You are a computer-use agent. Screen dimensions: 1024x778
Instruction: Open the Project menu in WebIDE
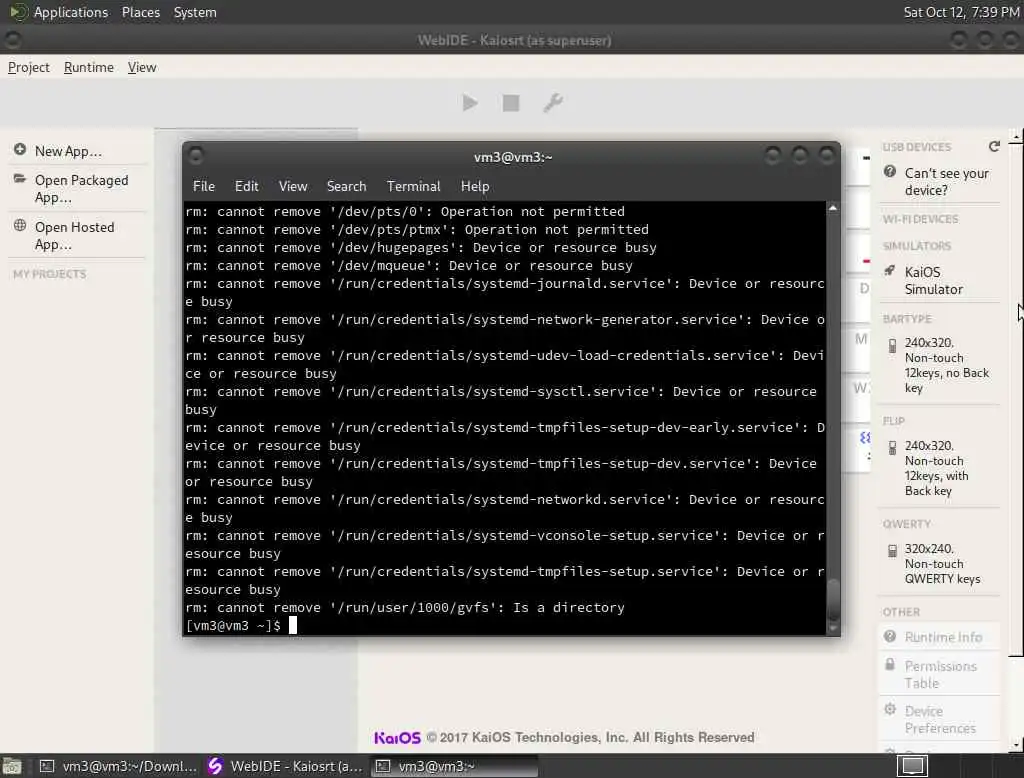coord(29,67)
